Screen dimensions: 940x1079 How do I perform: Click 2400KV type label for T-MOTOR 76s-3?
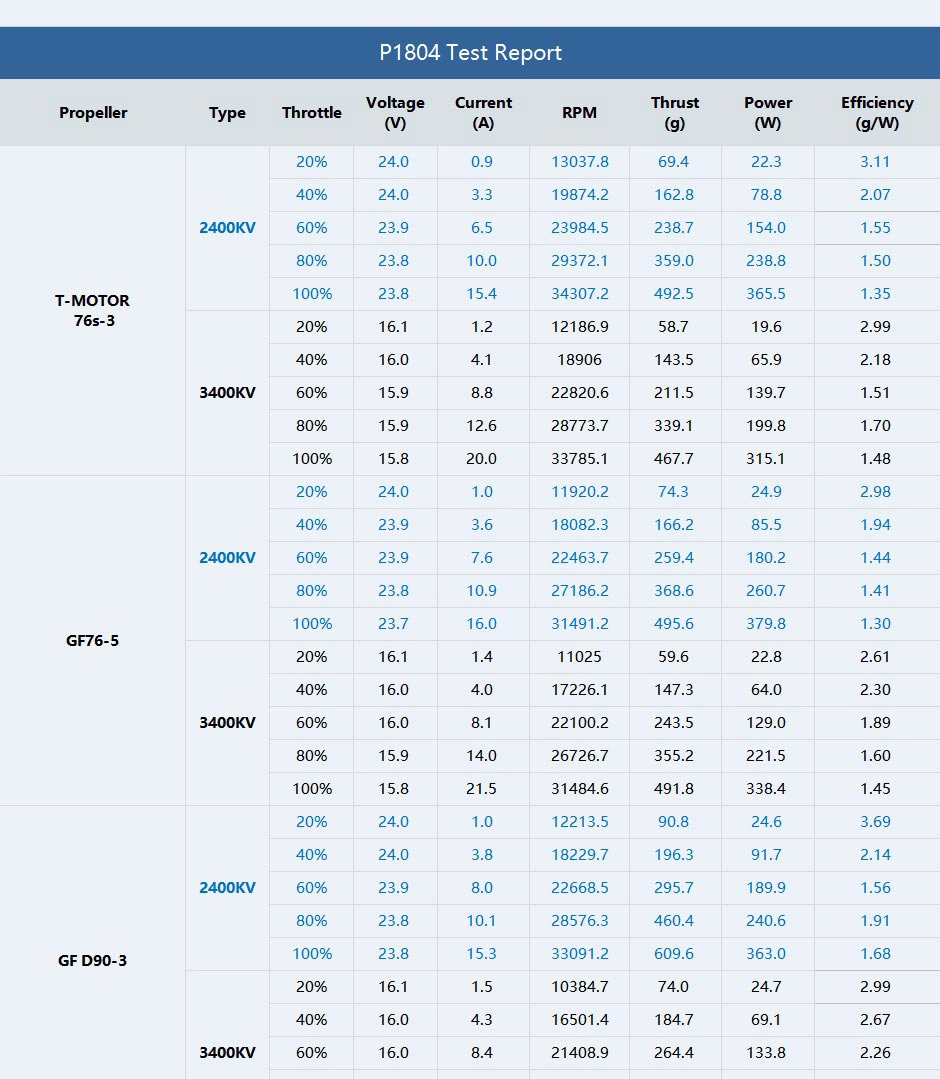(227, 228)
